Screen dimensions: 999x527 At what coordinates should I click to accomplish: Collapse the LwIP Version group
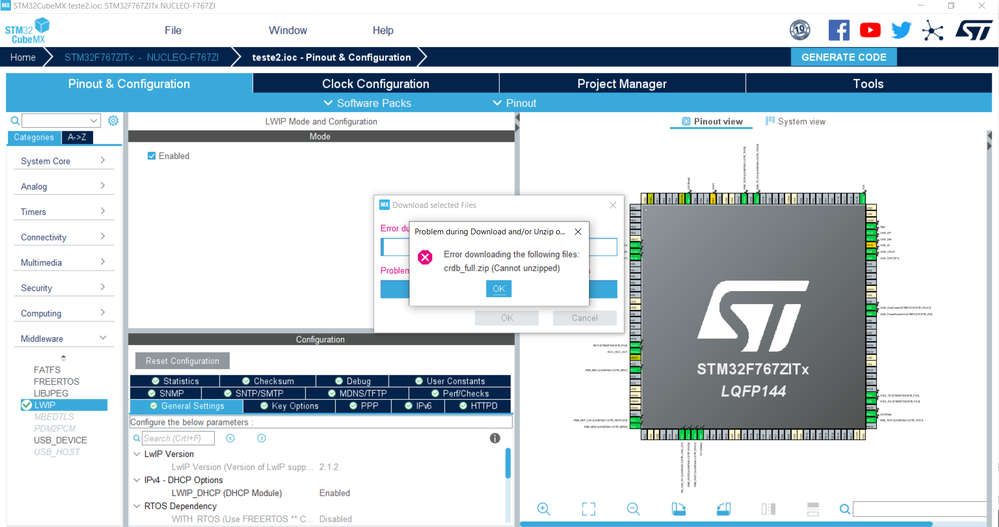point(136,454)
